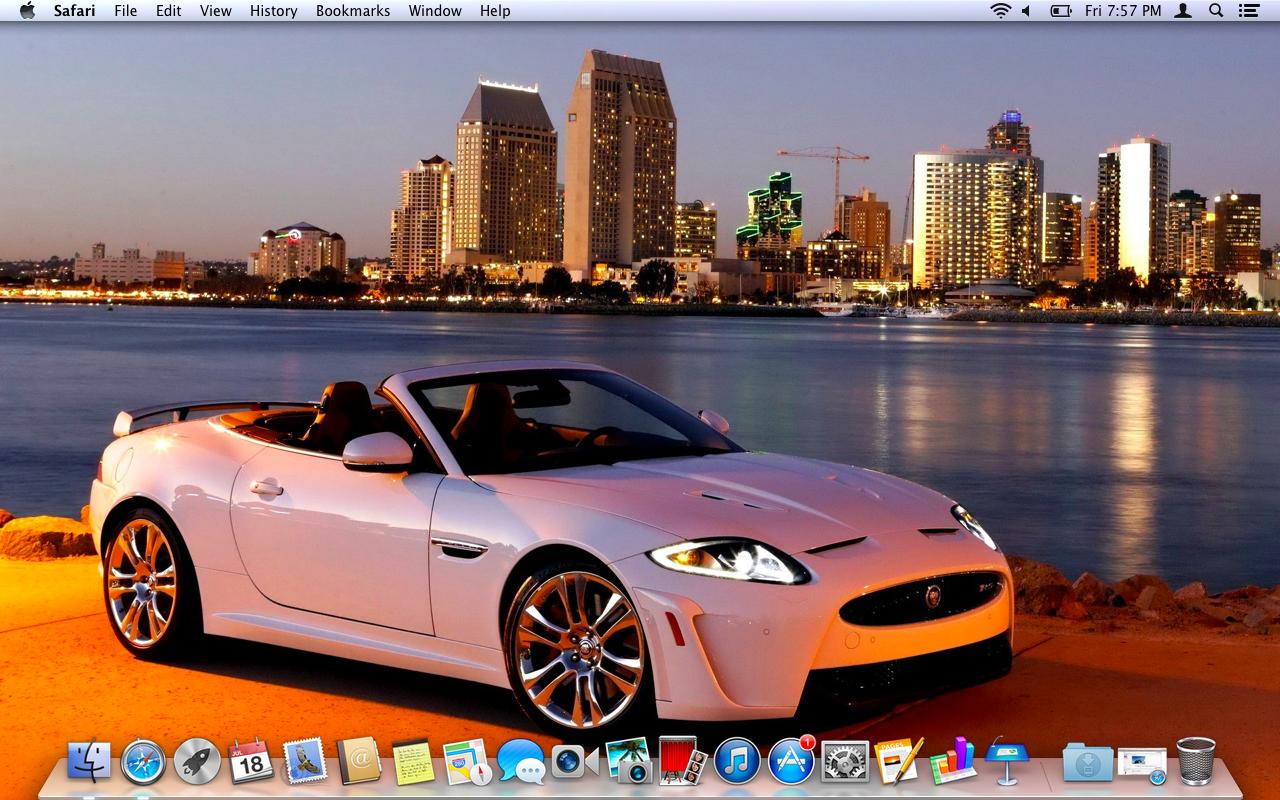Open Contacts address book icon
This screenshot has width=1280, height=800.
click(359, 761)
